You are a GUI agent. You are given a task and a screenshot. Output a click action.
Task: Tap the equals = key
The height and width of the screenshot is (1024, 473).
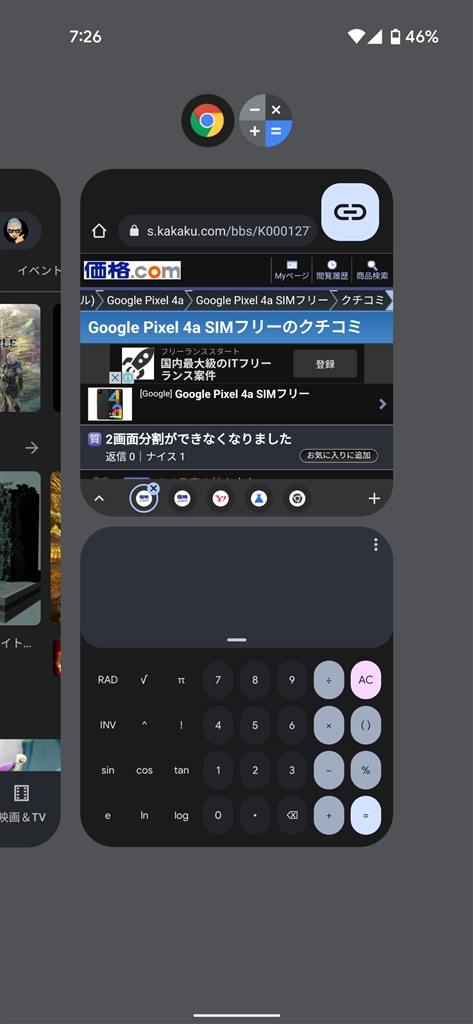[366, 815]
